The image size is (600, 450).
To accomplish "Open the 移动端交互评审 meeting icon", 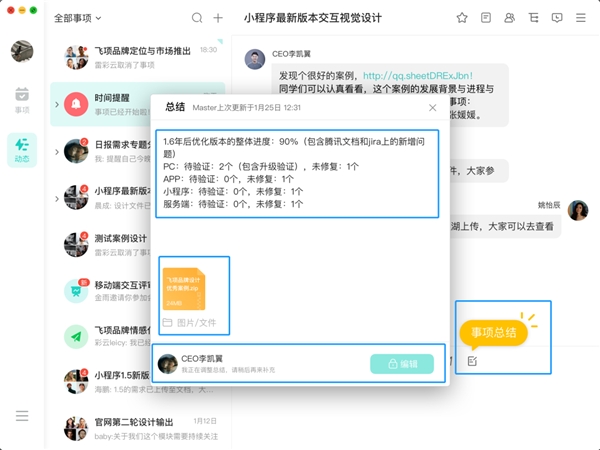I will point(76,291).
